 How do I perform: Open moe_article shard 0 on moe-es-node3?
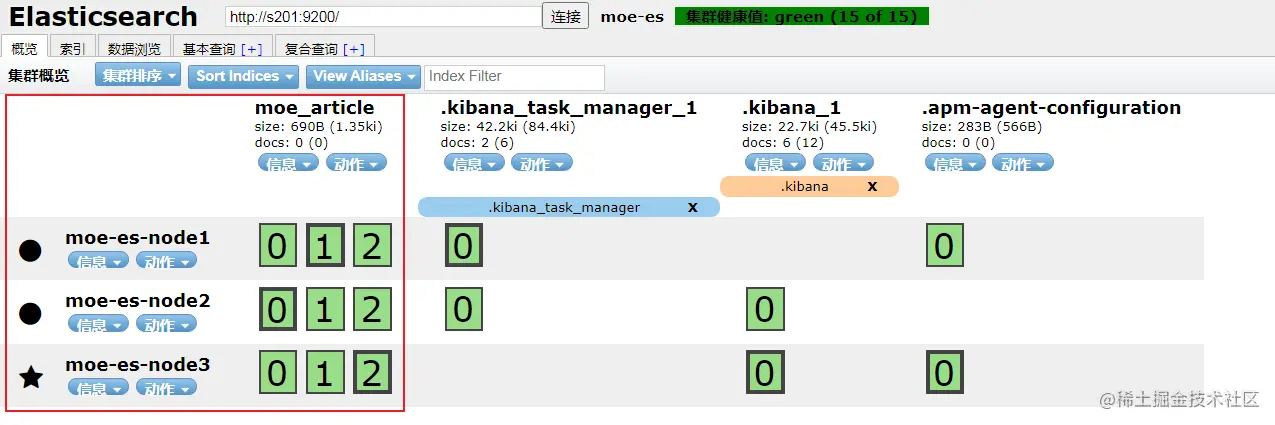pyautogui.click(x=278, y=373)
